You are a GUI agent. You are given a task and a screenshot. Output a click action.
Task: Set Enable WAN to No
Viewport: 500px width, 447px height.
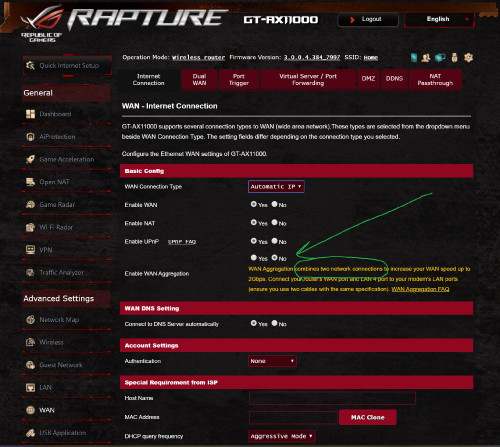click(x=274, y=204)
